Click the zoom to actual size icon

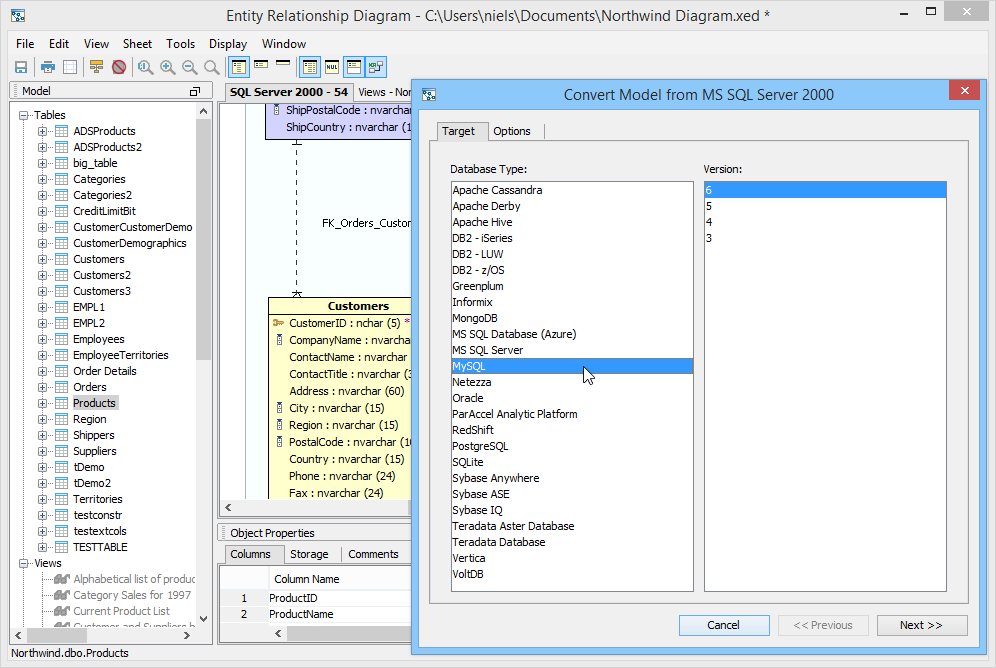point(145,67)
